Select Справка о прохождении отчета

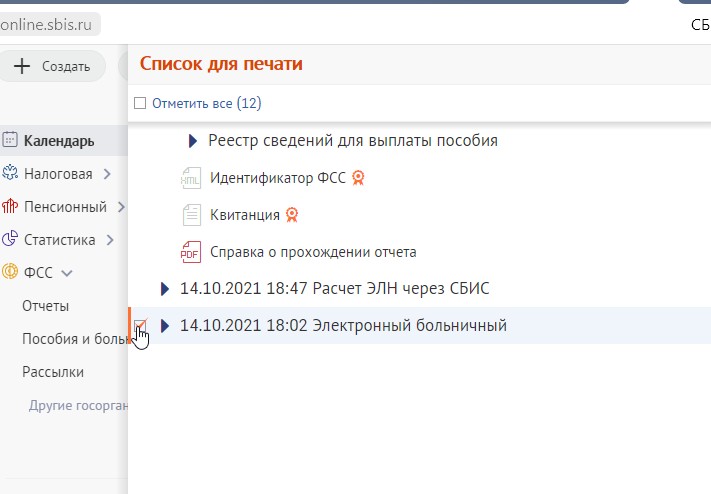click(313, 252)
